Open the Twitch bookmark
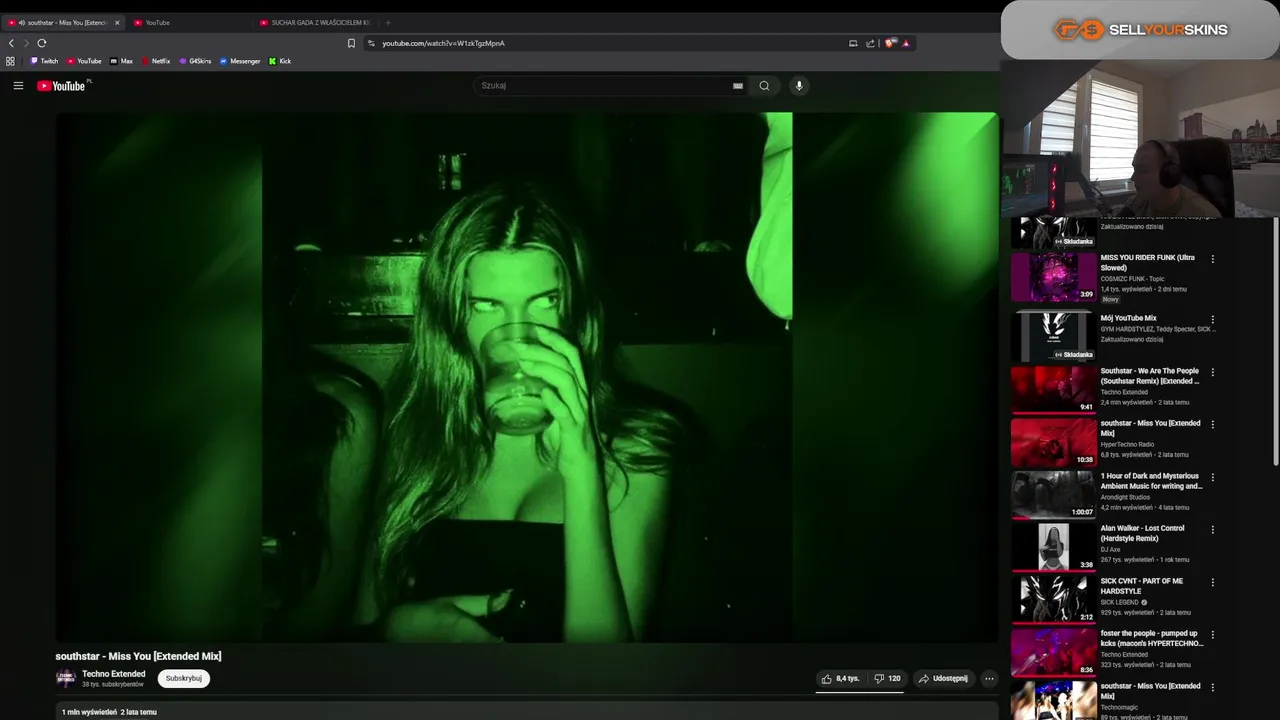This screenshot has width=1280, height=720. coord(44,61)
